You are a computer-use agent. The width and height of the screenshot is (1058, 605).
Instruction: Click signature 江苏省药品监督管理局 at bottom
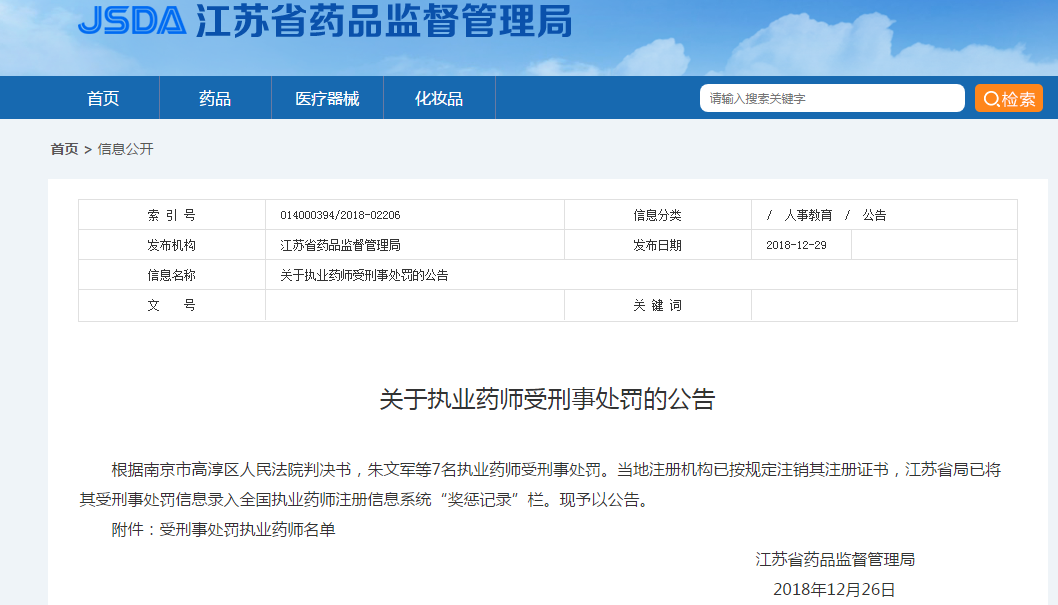tap(835, 559)
